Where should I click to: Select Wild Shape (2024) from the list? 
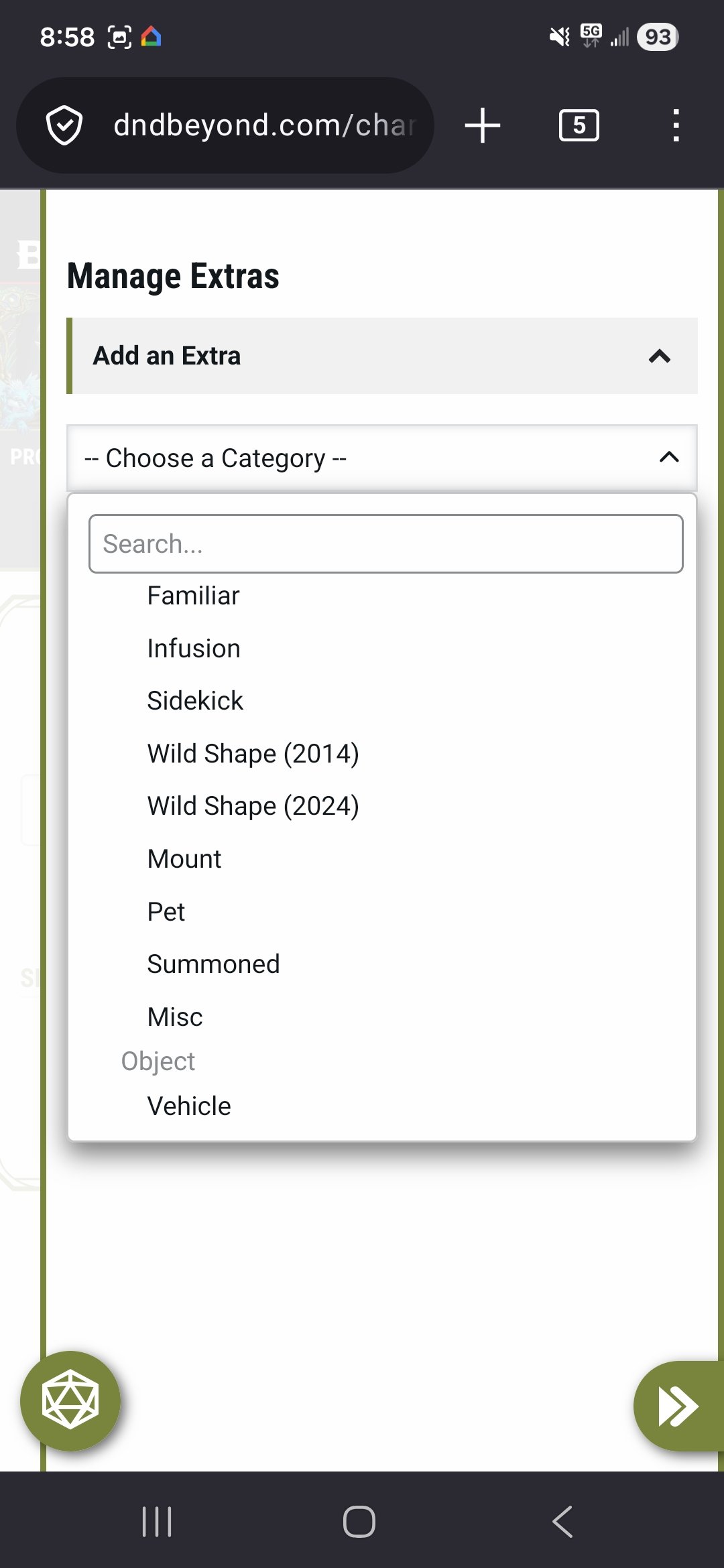click(253, 805)
